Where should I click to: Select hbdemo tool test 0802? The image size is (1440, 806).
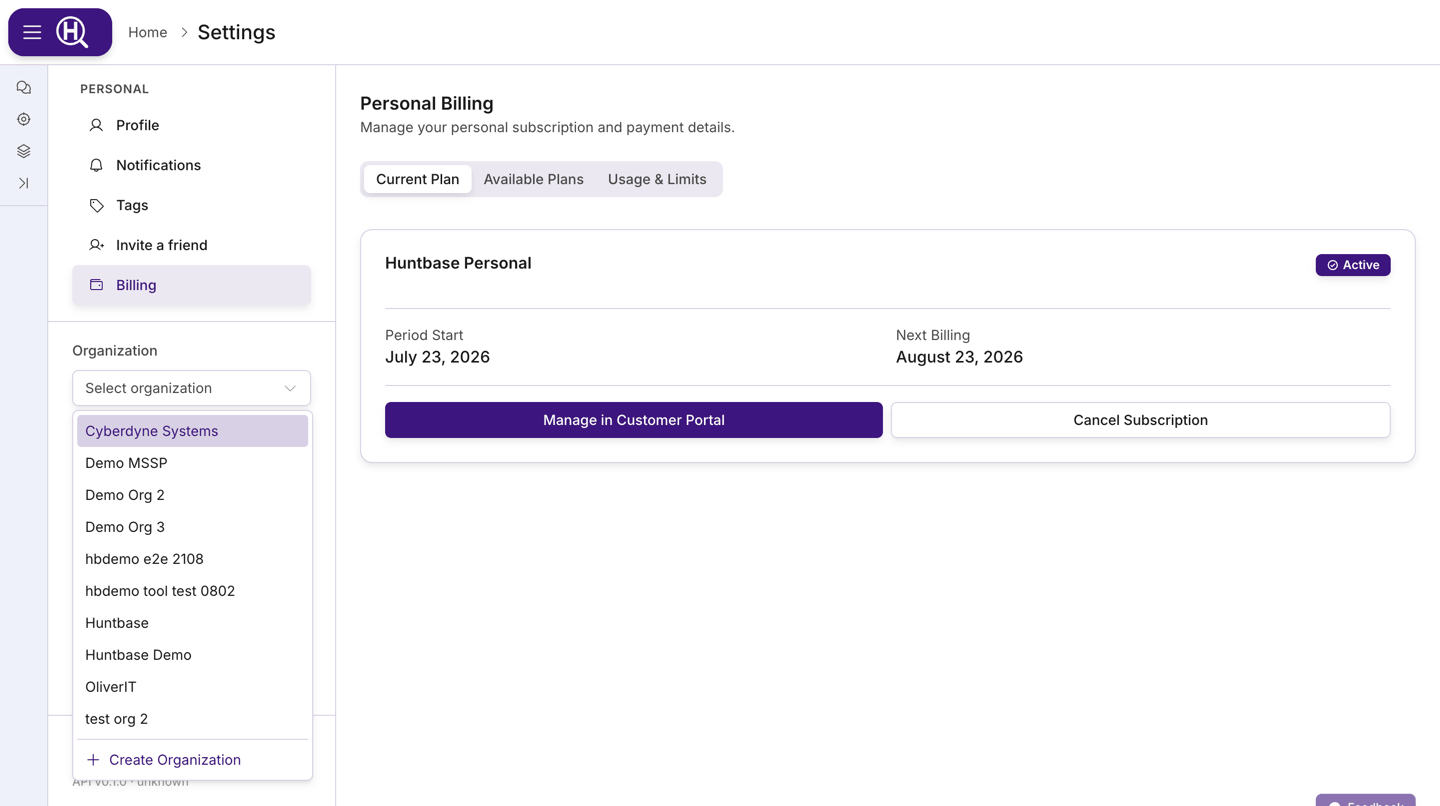pos(192,591)
